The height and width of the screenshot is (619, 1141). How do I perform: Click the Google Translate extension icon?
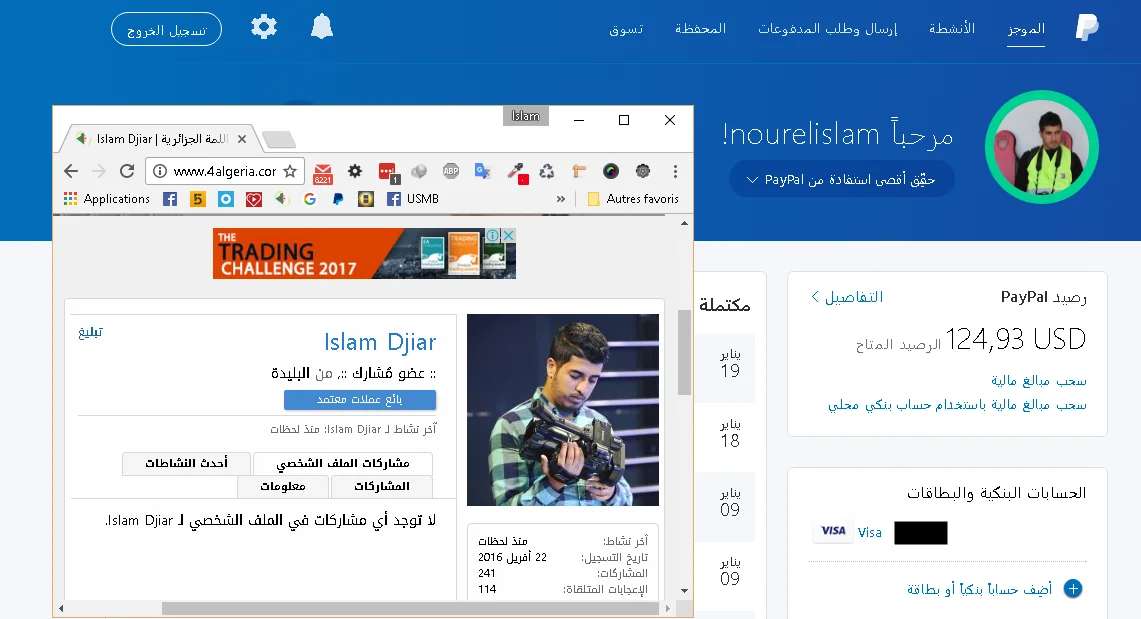point(482,171)
